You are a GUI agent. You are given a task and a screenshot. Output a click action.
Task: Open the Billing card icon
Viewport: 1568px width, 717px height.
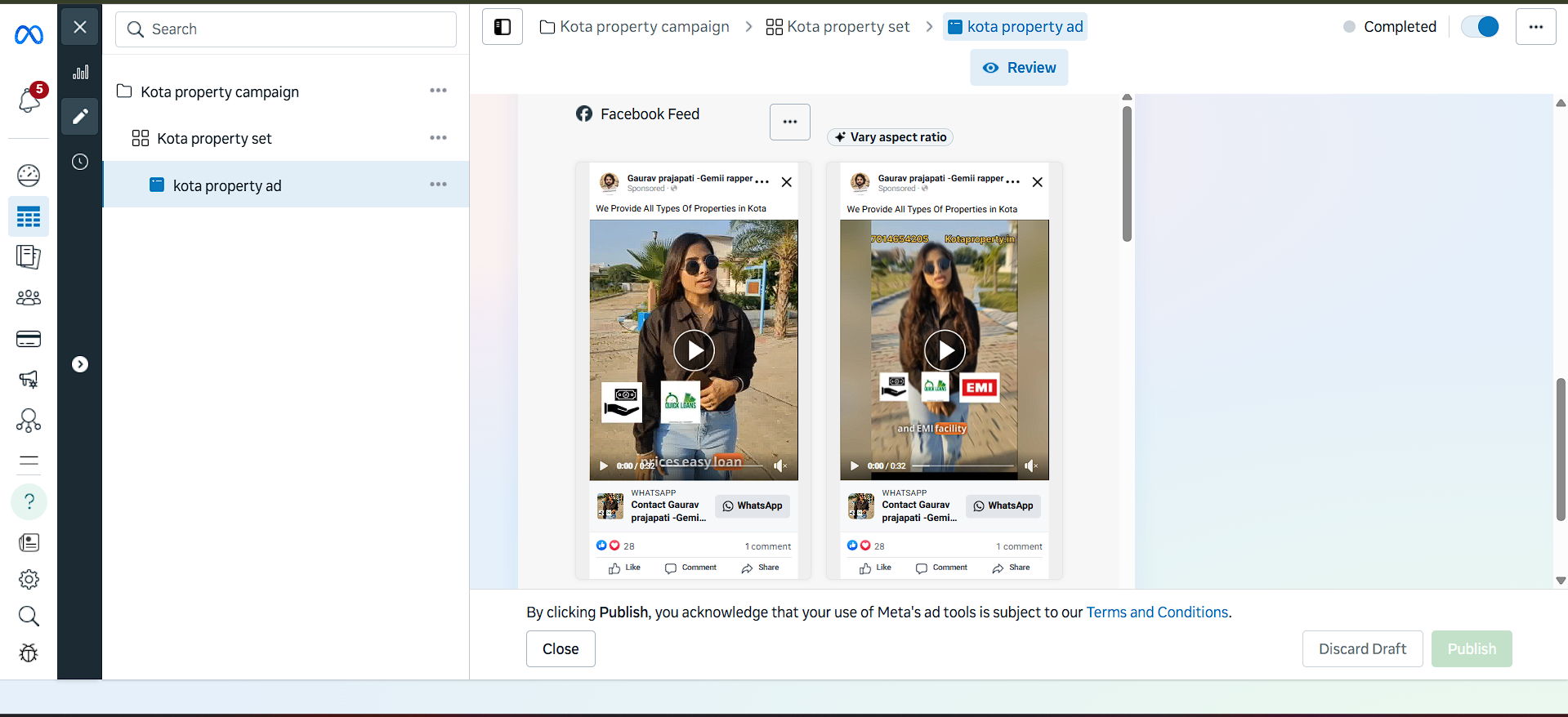point(29,339)
